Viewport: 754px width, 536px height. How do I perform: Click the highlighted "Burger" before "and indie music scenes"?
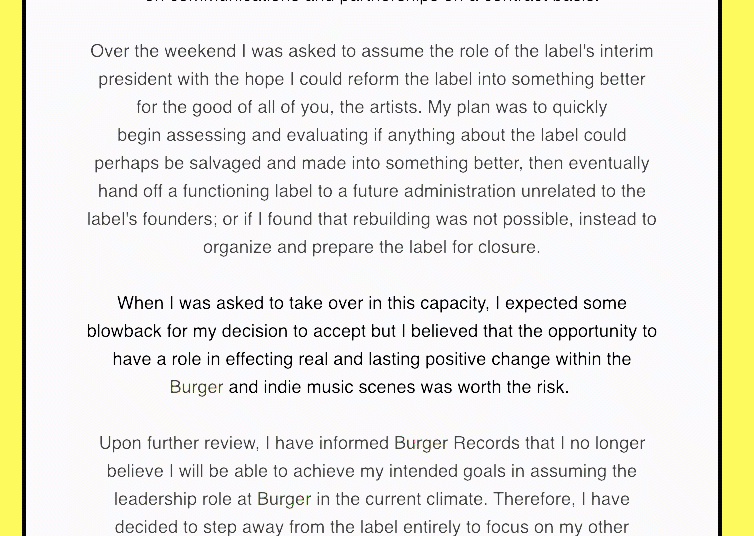click(196, 387)
